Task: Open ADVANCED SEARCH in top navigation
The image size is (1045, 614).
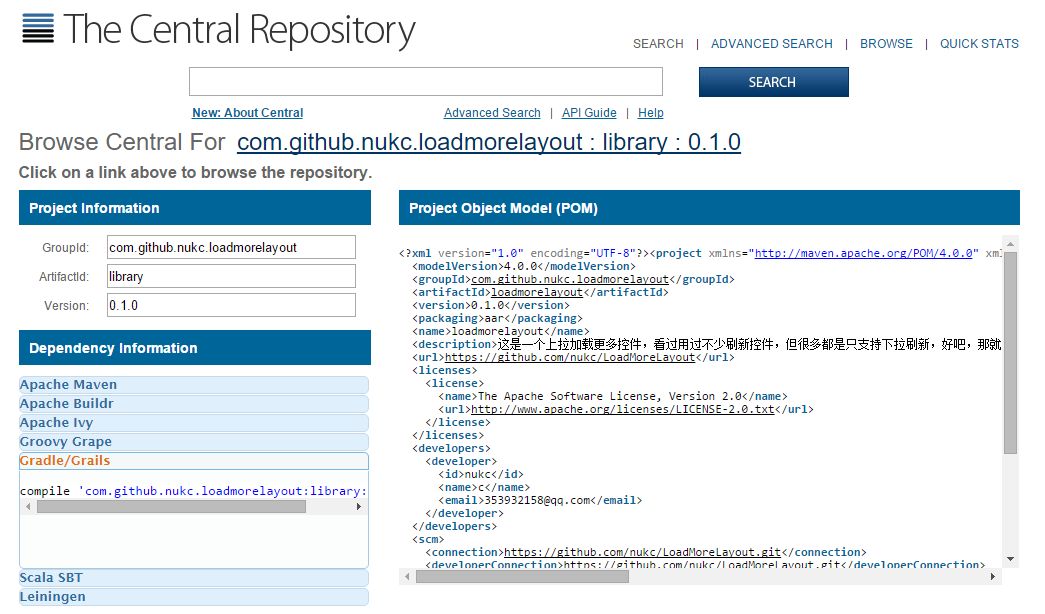Action: [771, 44]
